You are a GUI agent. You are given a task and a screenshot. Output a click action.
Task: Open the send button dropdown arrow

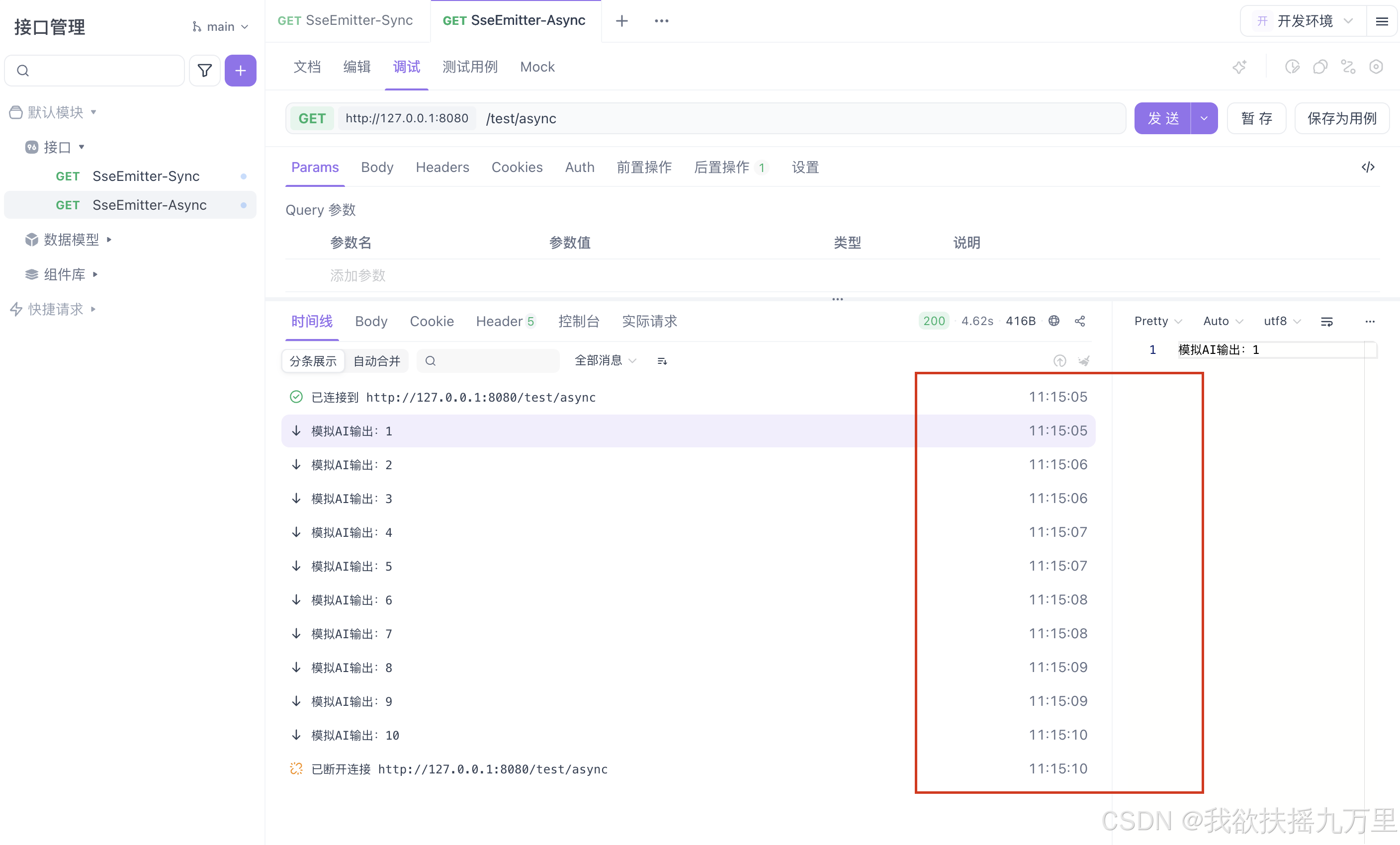pyautogui.click(x=1204, y=118)
